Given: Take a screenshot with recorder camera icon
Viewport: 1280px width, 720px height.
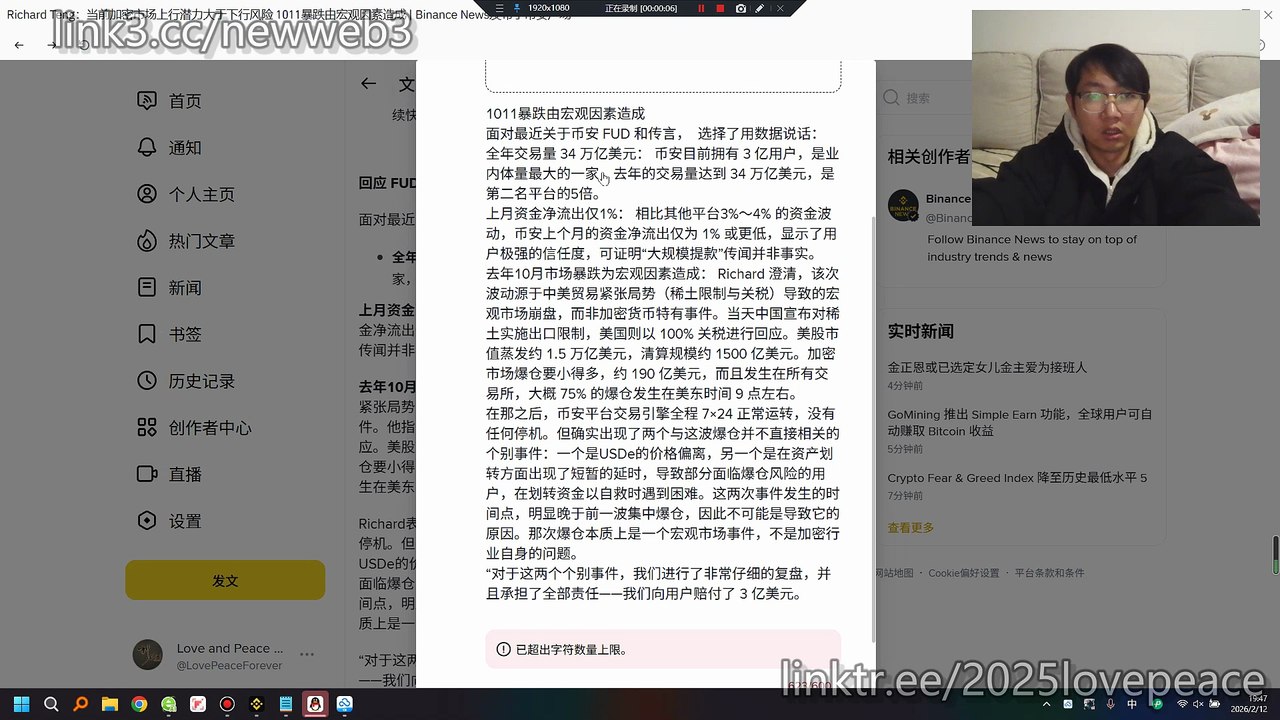Looking at the screenshot, I should click(740, 8).
